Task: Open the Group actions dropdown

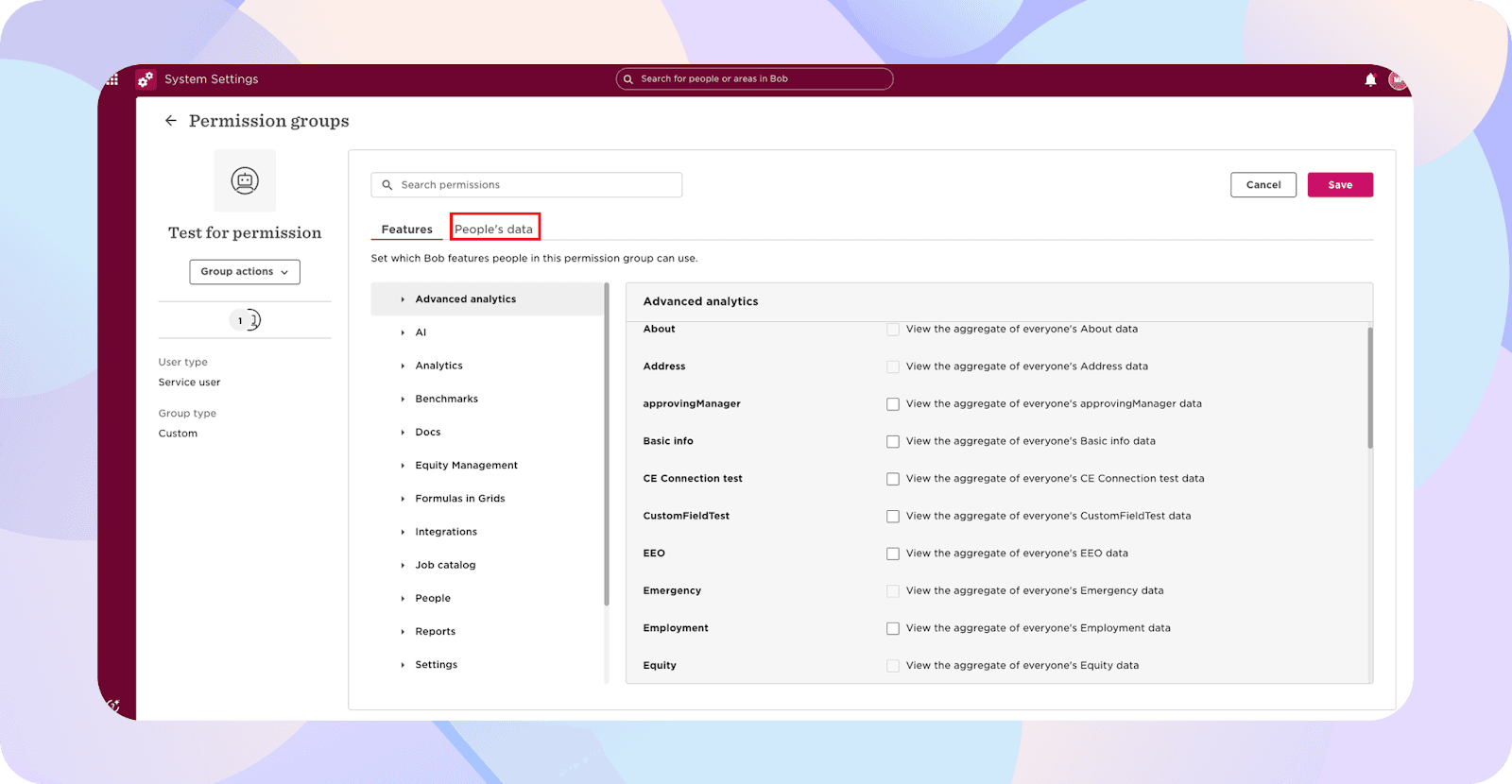Action: coord(245,272)
